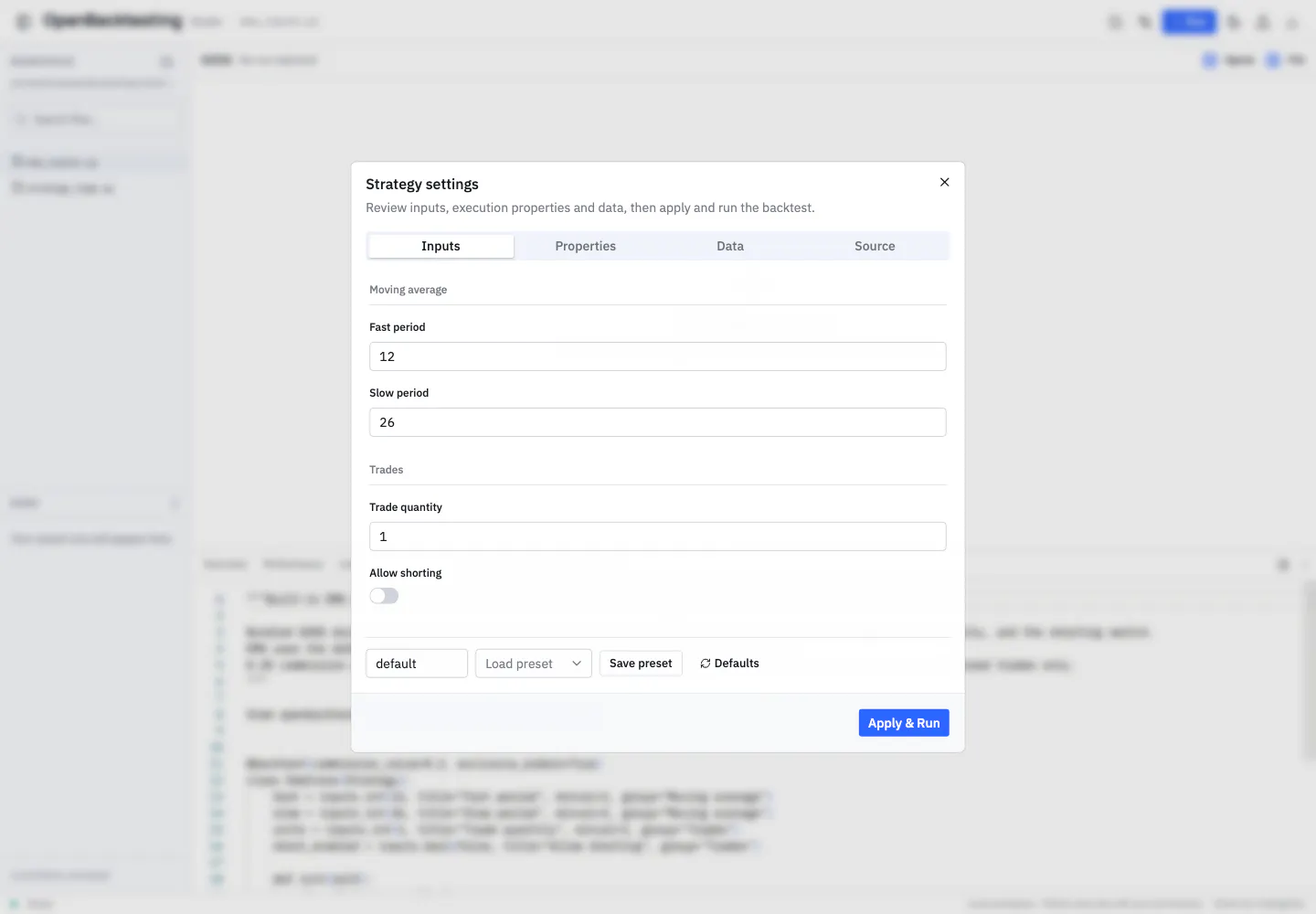Click the Save preset button
1316x914 pixels.
click(x=641, y=664)
